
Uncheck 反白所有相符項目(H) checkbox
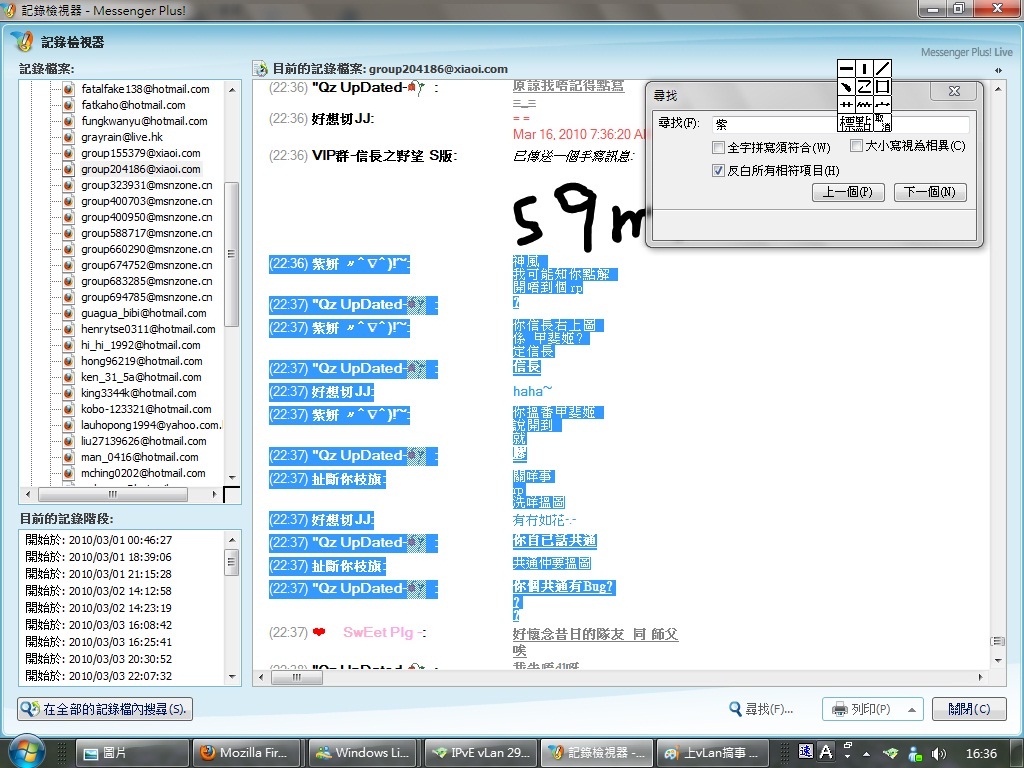point(718,170)
